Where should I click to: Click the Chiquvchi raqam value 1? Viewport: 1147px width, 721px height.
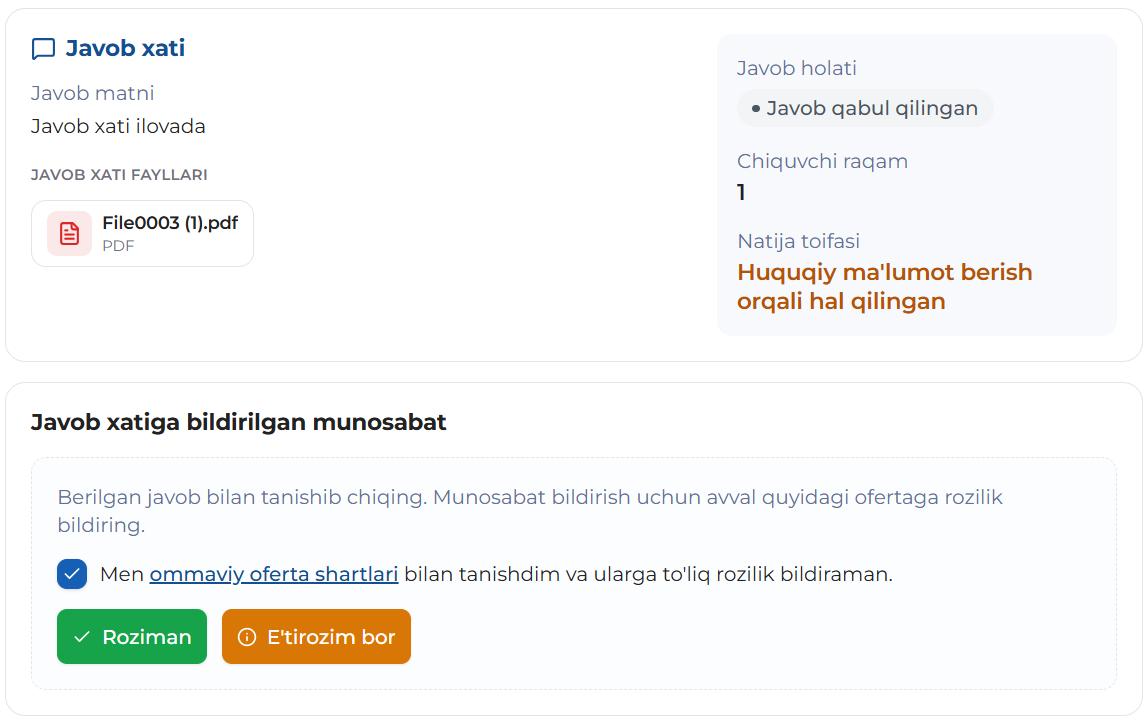tap(741, 192)
